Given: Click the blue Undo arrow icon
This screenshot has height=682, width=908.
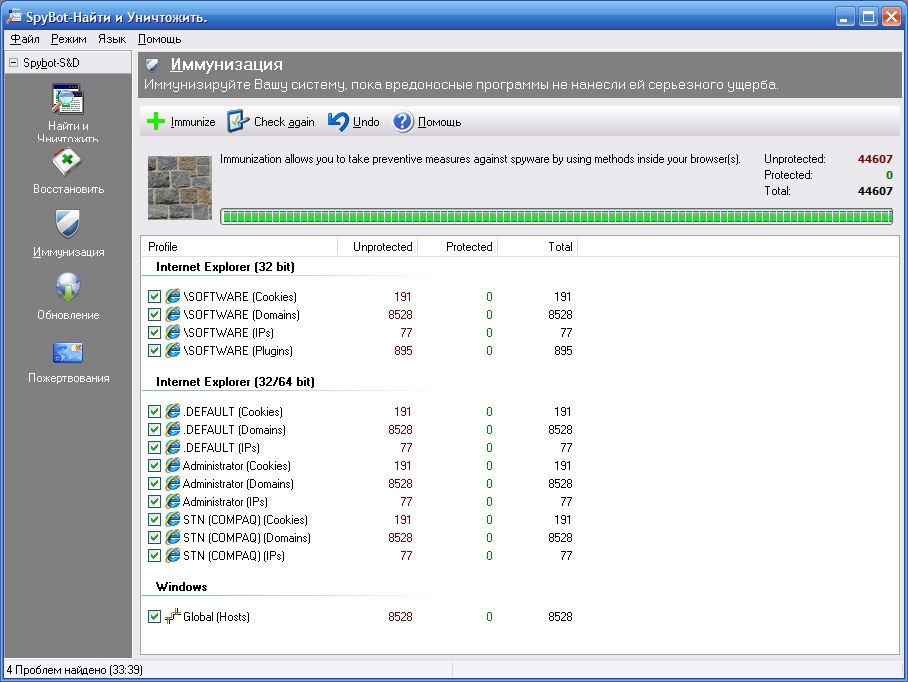Looking at the screenshot, I should (338, 122).
